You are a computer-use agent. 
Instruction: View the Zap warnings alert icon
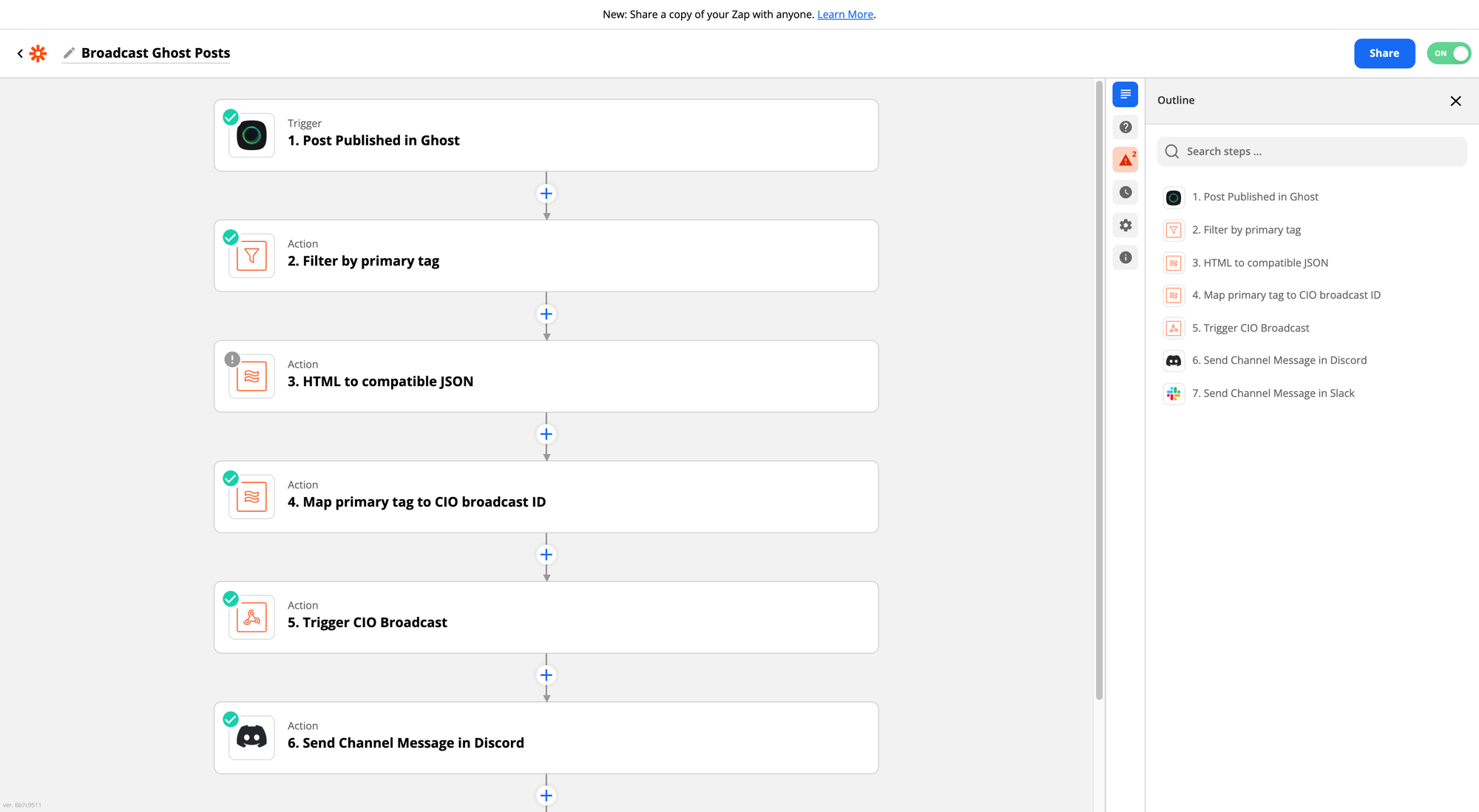click(x=1125, y=159)
